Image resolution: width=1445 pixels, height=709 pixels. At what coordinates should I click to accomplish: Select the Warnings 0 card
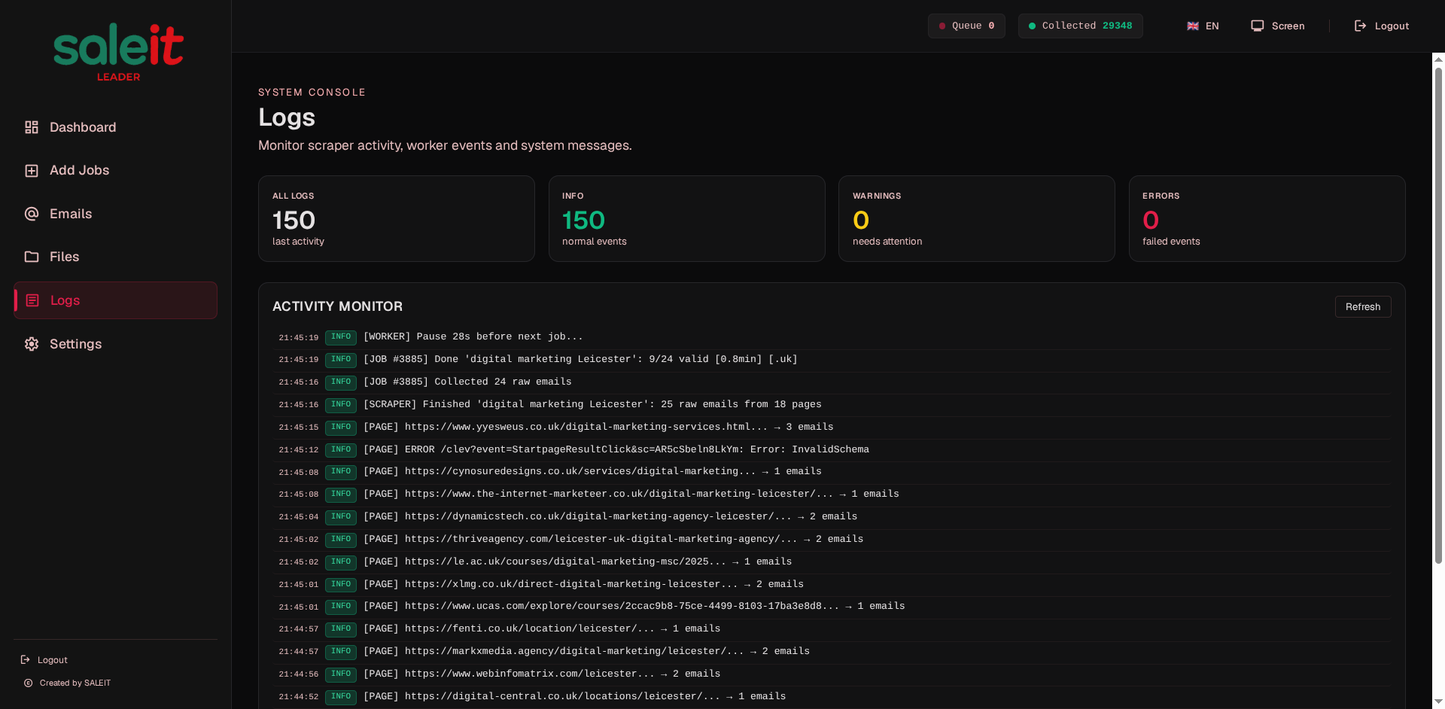pyautogui.click(x=977, y=219)
